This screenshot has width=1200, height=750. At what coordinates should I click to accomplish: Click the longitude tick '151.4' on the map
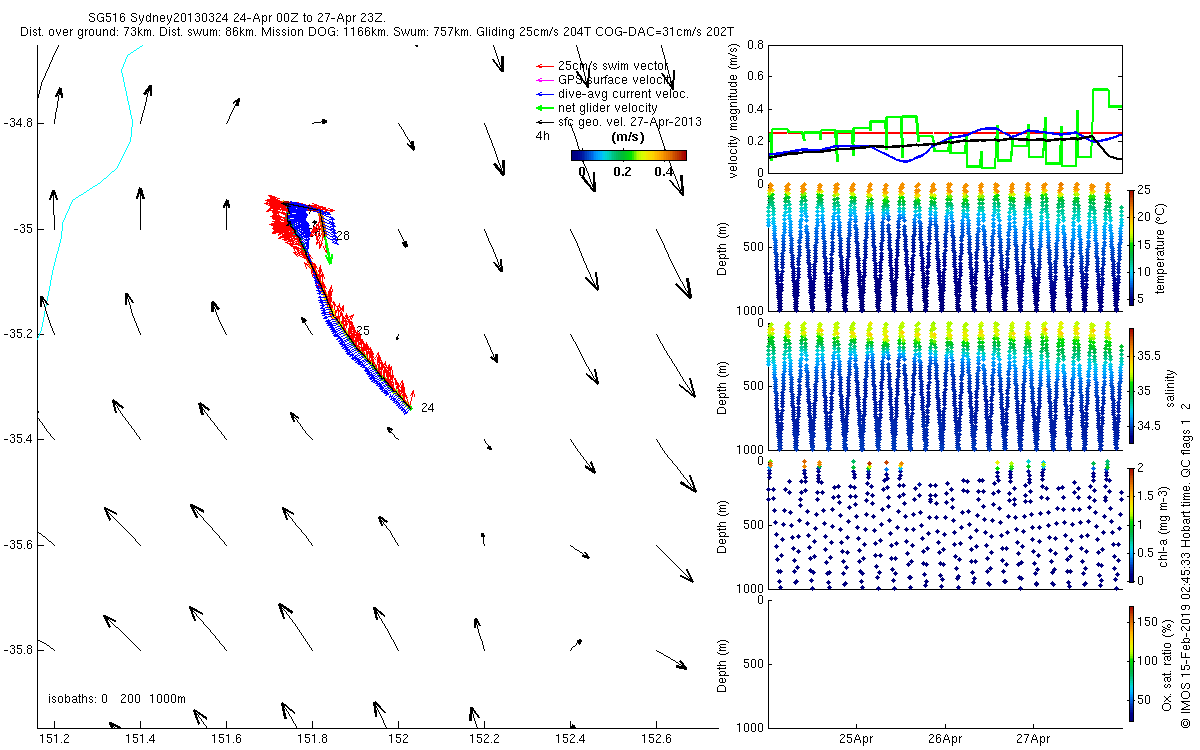[x=140, y=739]
